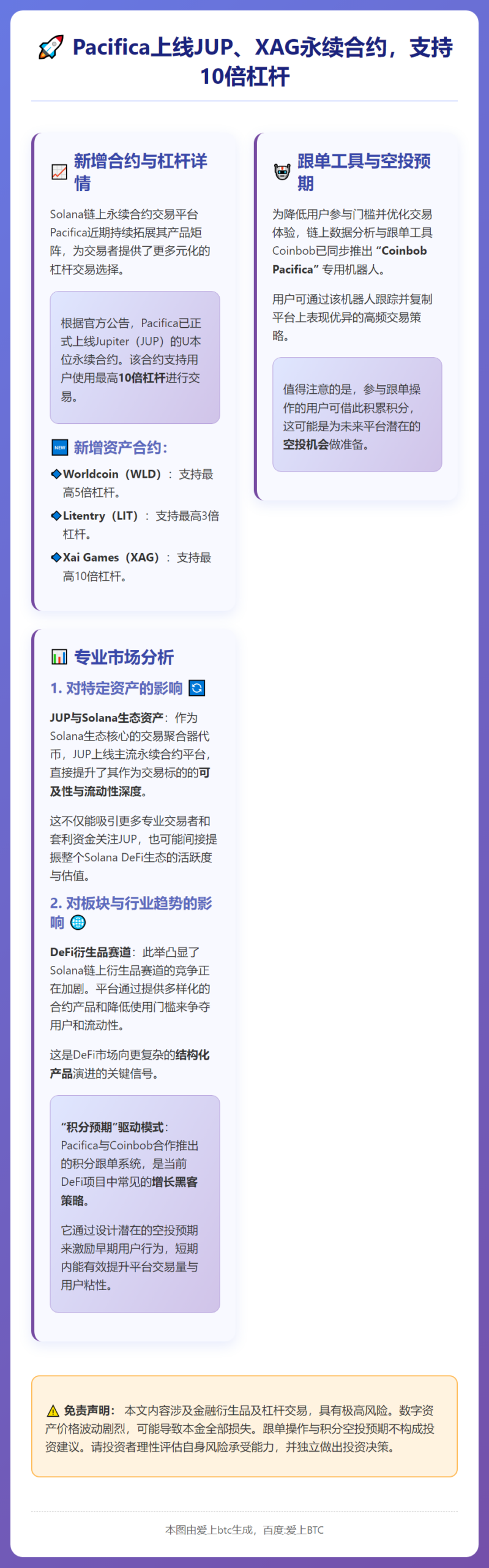Click the paragraph starting Solana链上永续合约交易平台

(130, 242)
